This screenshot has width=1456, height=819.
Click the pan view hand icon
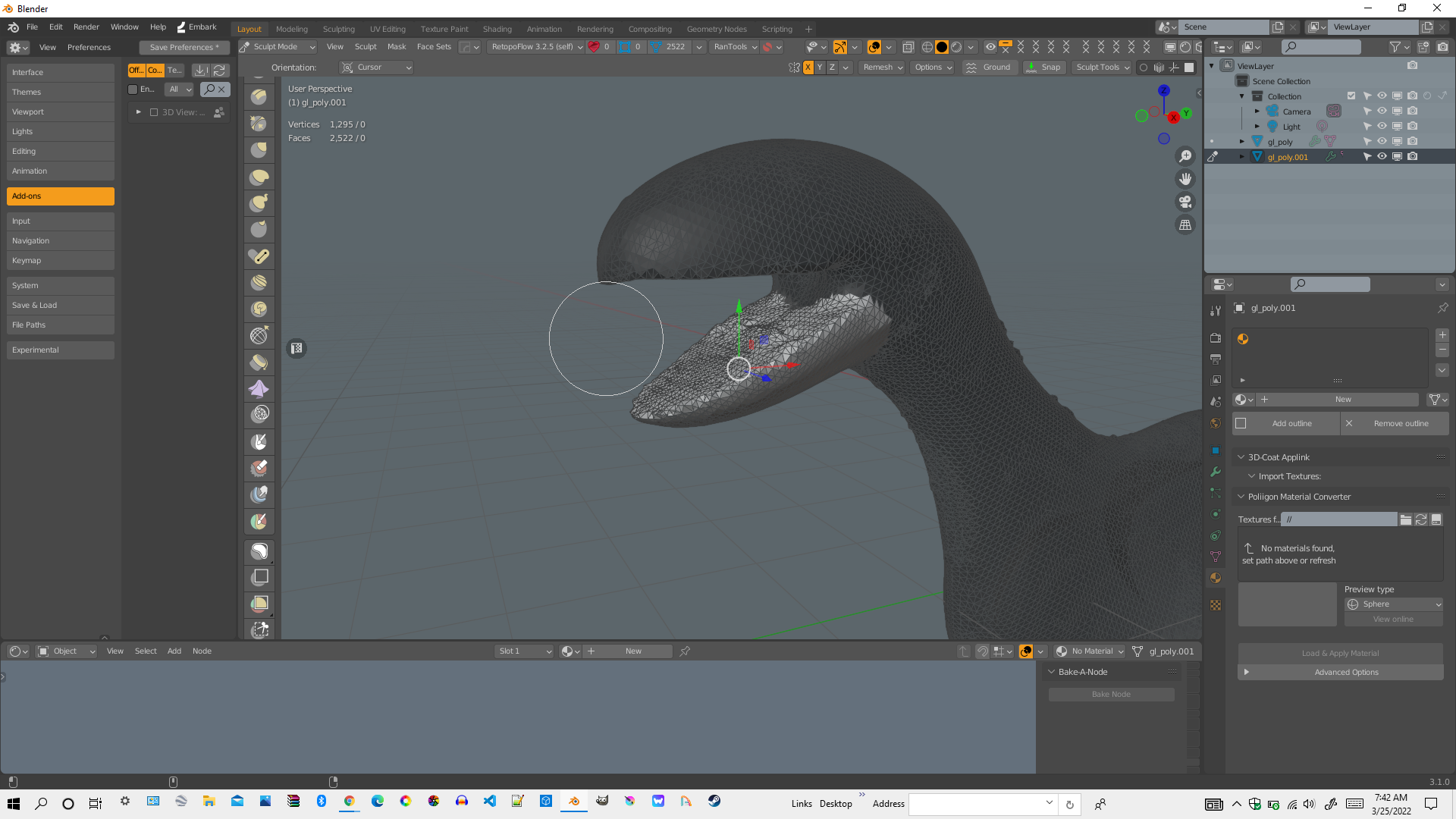[1185, 179]
